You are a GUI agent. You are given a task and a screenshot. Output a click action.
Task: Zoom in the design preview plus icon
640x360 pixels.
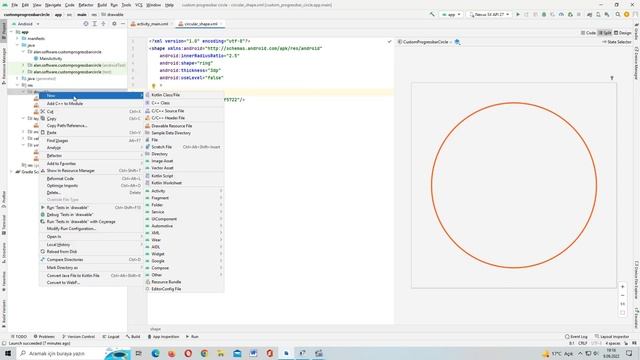pos(622,287)
